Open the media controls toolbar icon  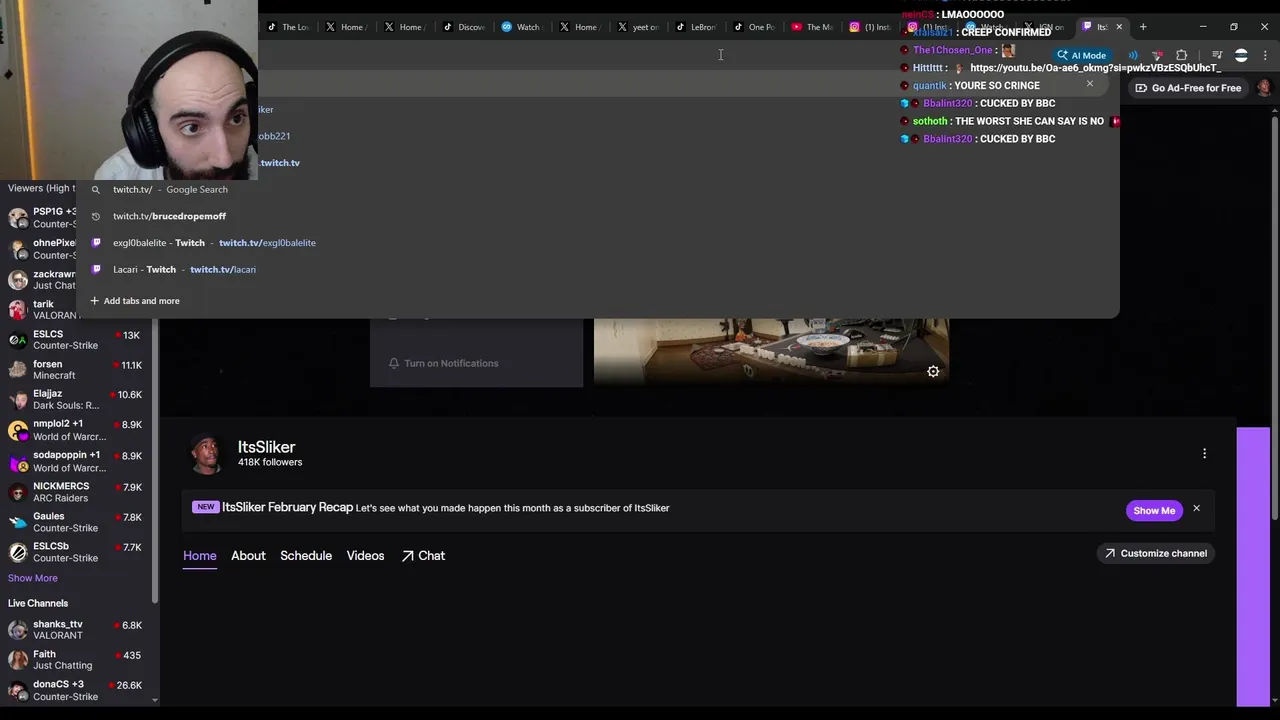(x=1217, y=56)
